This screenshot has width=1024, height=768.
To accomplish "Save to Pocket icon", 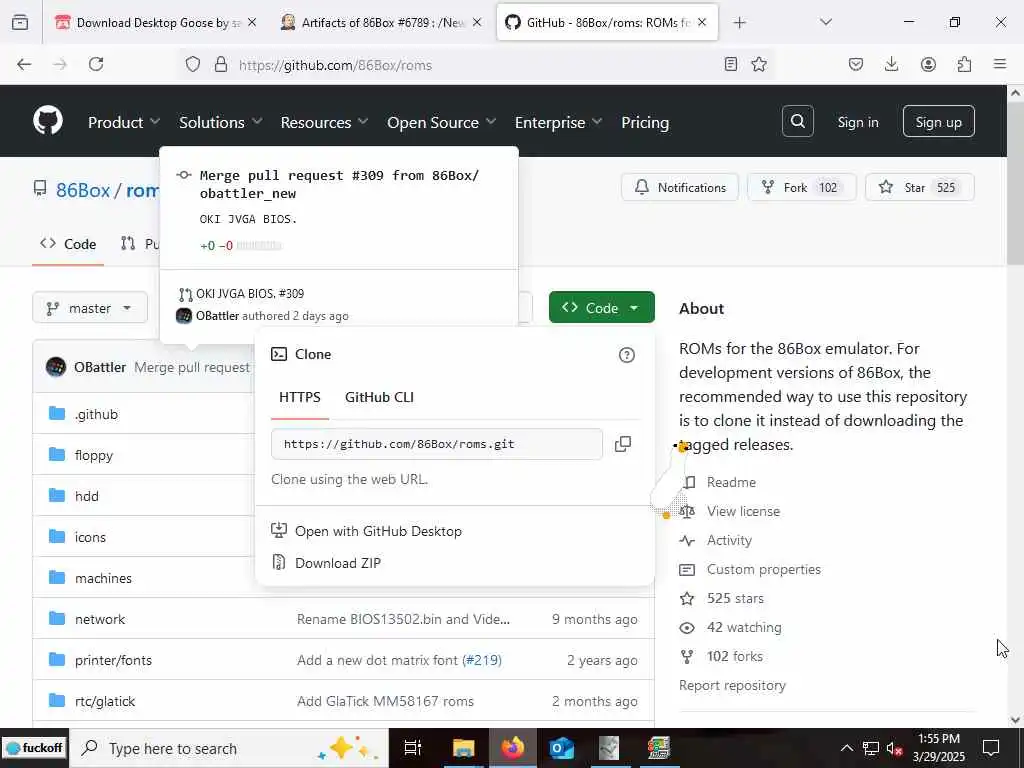I will pyautogui.click(x=856, y=64).
